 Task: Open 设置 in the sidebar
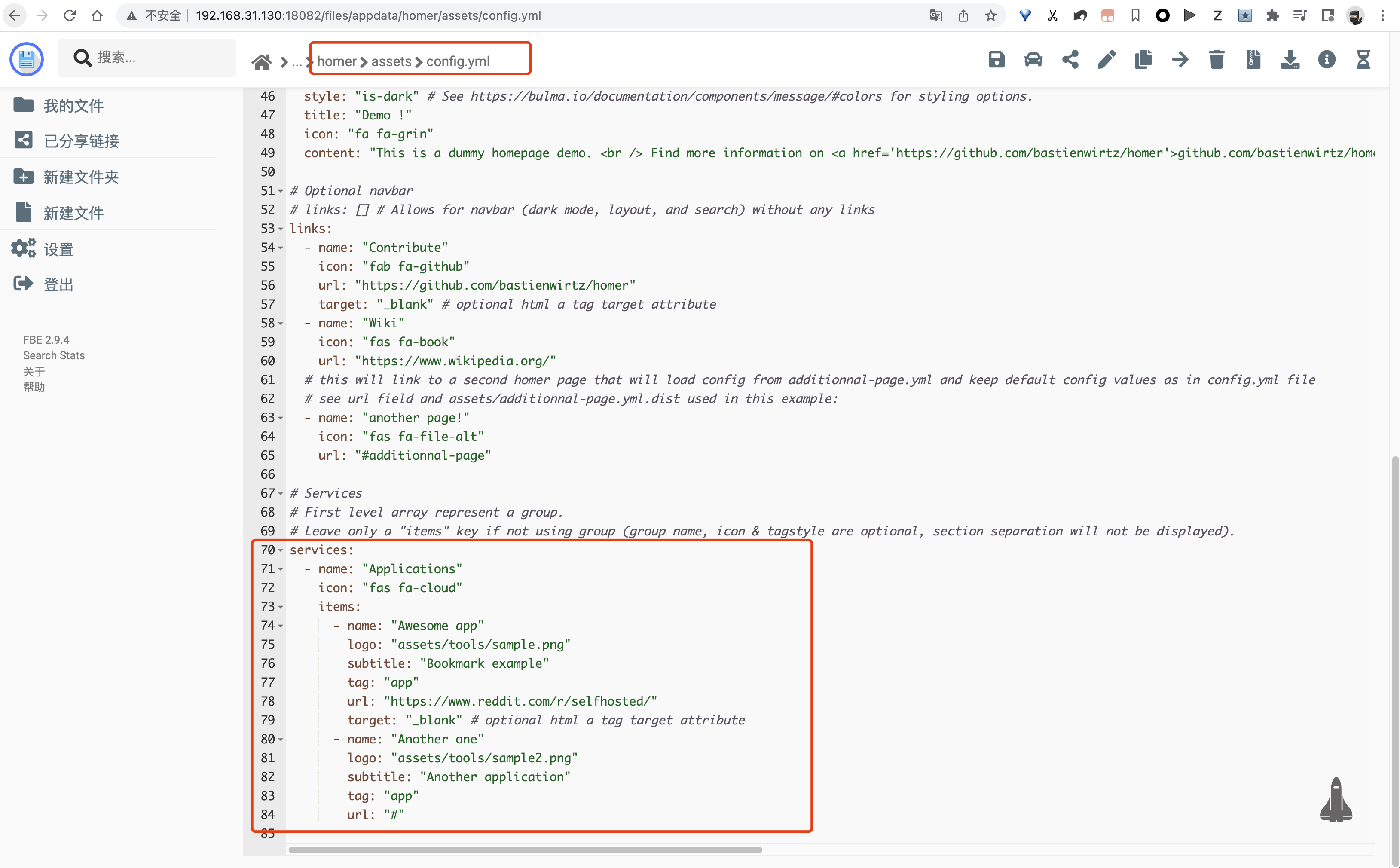pyautogui.click(x=58, y=250)
